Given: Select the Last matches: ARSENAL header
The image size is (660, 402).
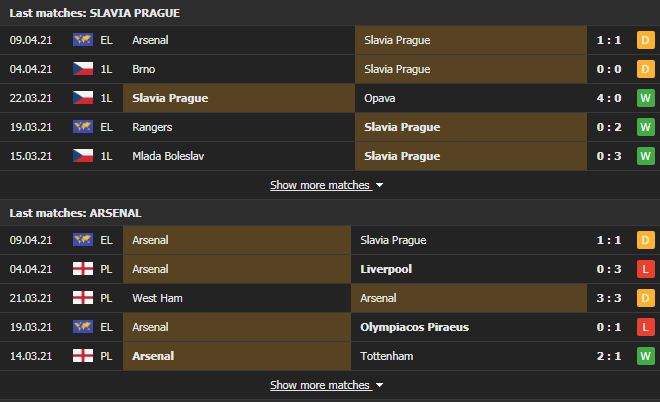Looking at the screenshot, I should 75,213.
